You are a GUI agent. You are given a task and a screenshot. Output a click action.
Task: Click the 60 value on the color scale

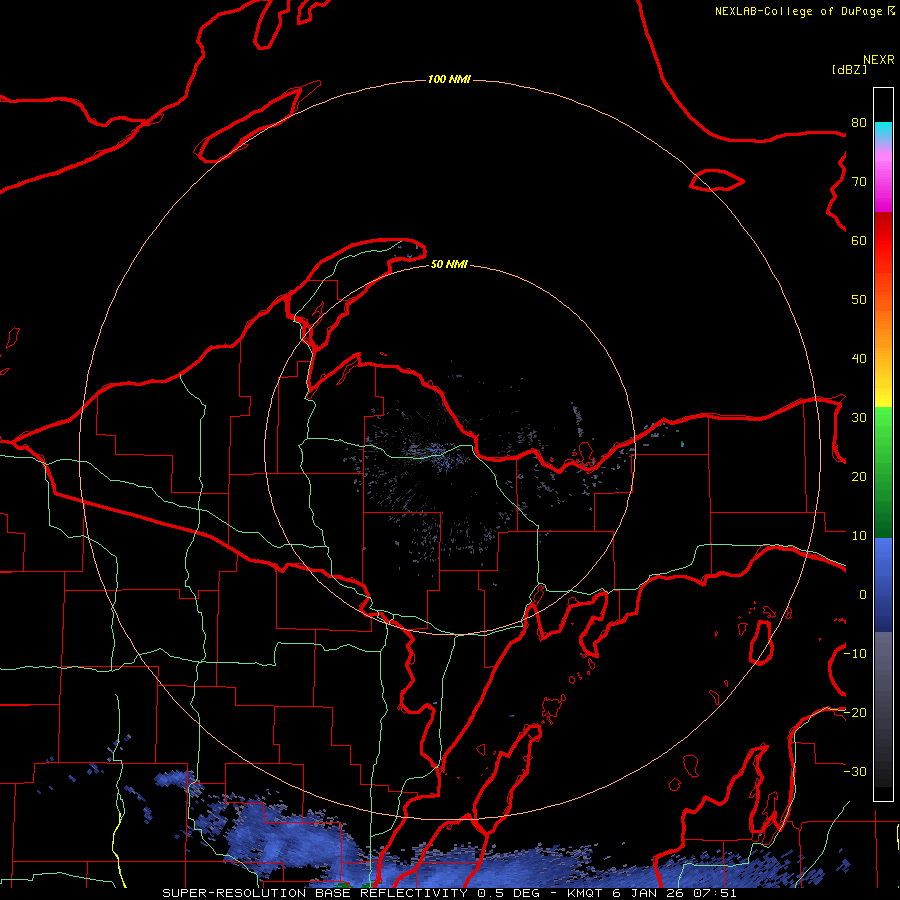(859, 240)
